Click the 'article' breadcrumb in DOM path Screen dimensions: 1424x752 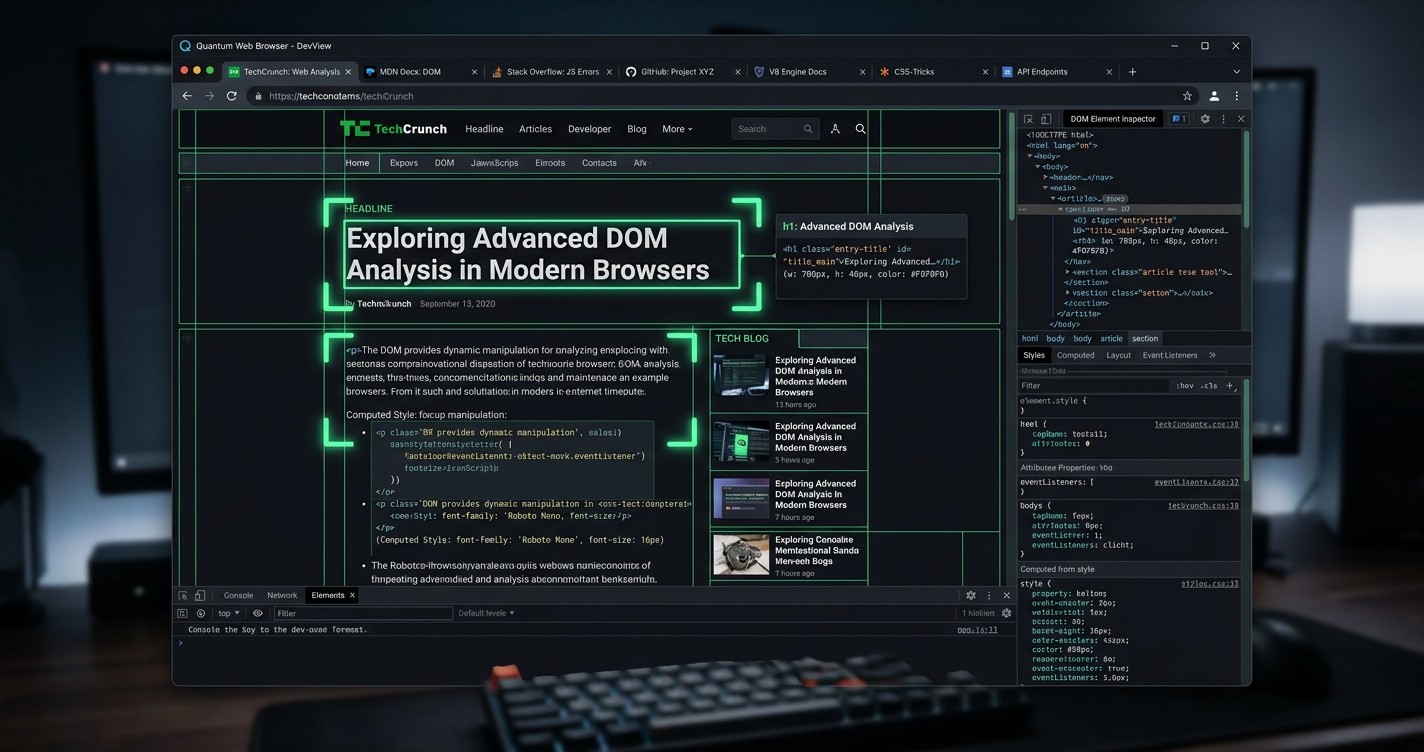[x=1112, y=339]
